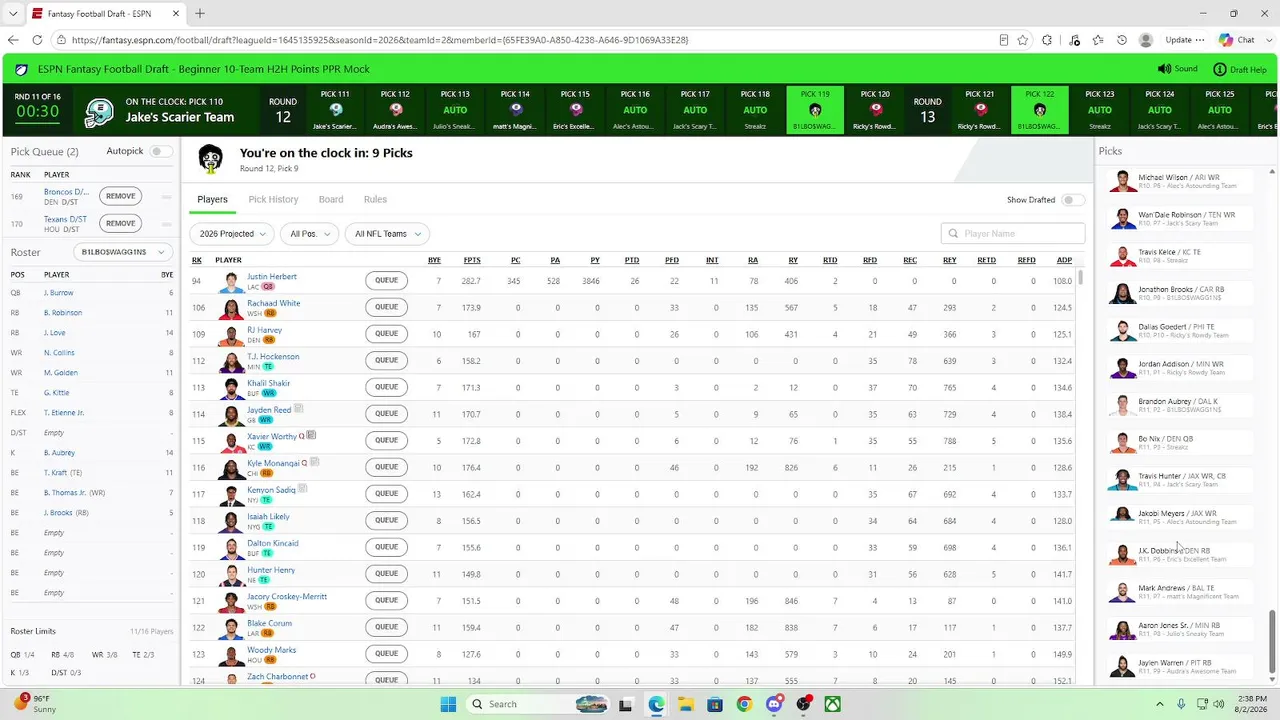This screenshot has width=1280, height=720.
Task: Go back using the browser back arrow
Action: click(x=13, y=40)
